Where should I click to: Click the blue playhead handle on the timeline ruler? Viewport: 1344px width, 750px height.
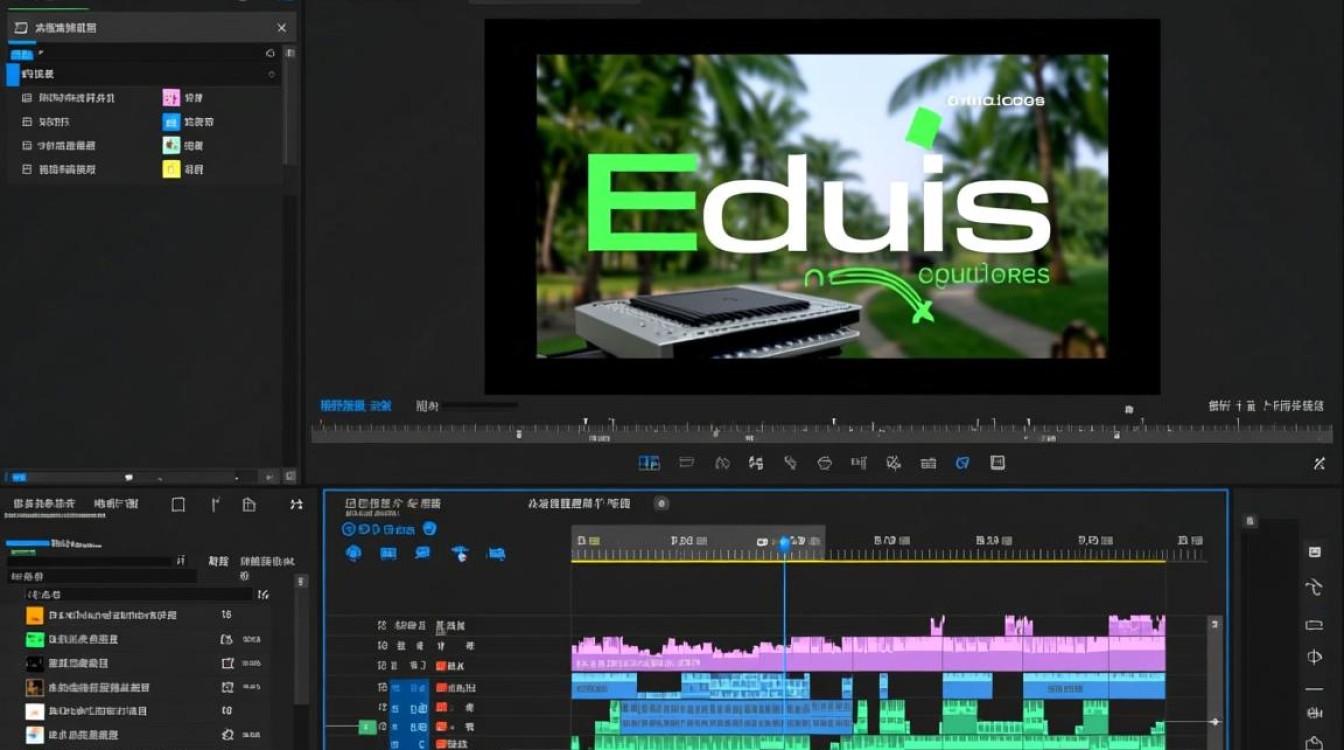(x=784, y=544)
